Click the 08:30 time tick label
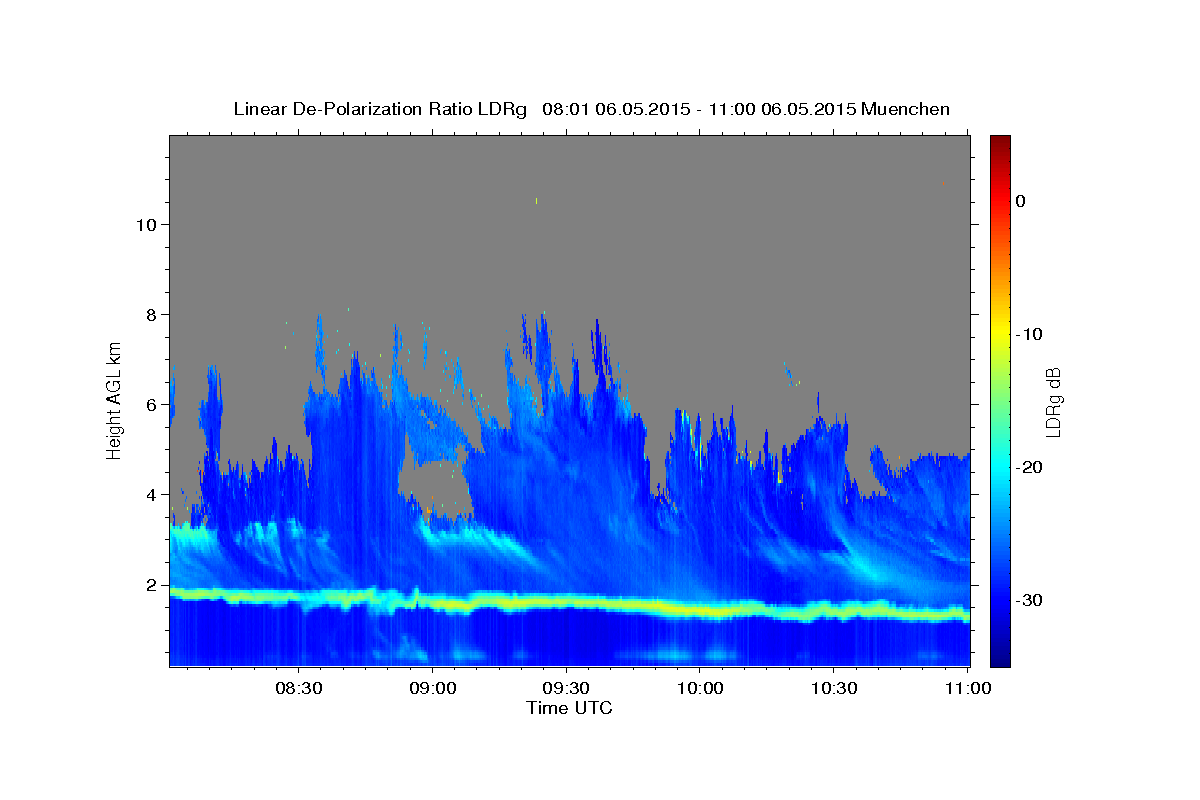1200x800 pixels. pos(299,689)
